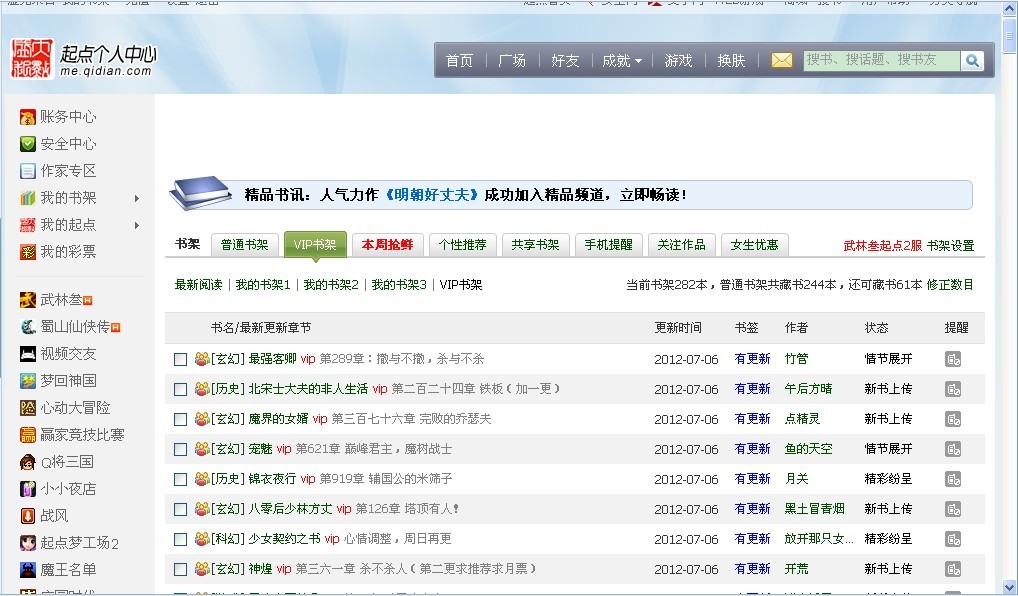Screen dimensions: 1018x596
Task: Click the 蜀山仙侠传 game icon
Action: [x=27, y=327]
